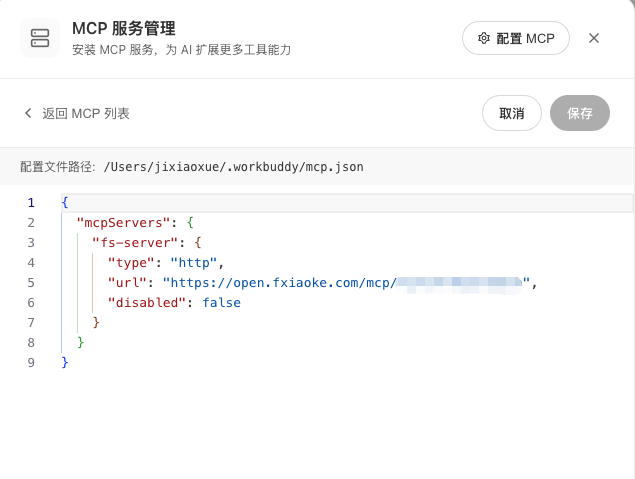
Task: Click closing brace on line 7
Action: click(x=96, y=322)
